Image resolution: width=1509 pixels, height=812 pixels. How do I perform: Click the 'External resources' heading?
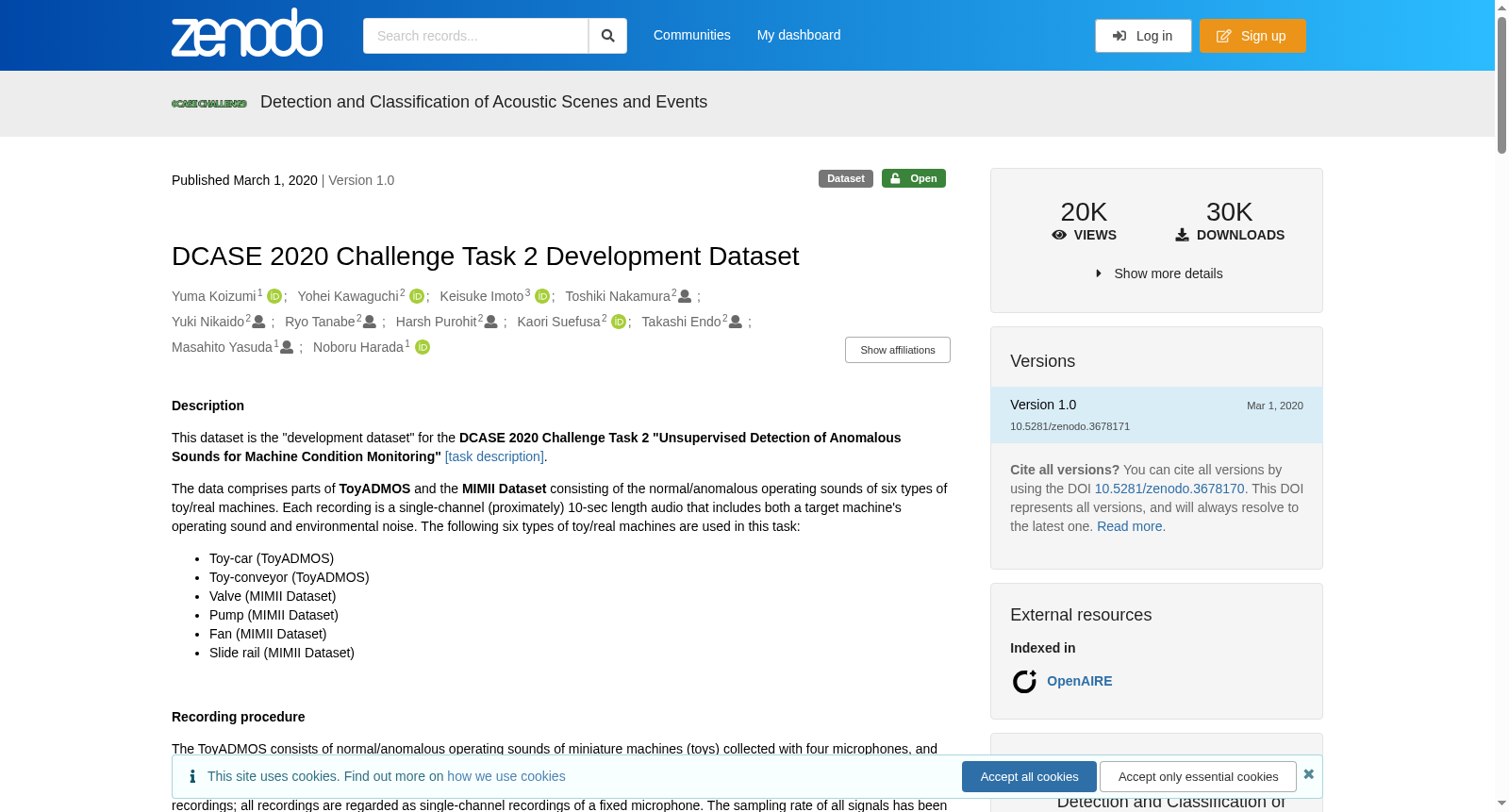(1081, 615)
